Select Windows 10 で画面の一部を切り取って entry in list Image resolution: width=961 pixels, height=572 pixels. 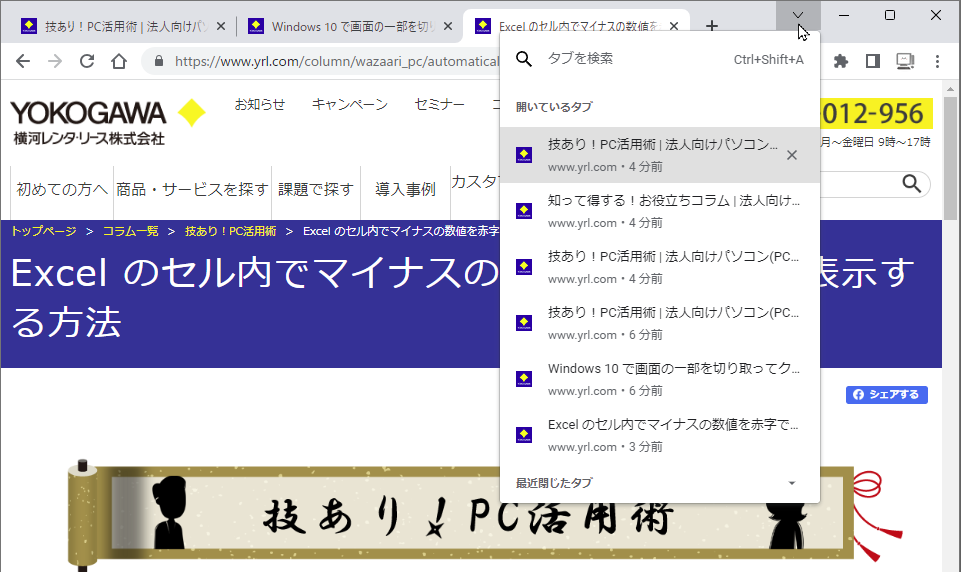(x=659, y=379)
